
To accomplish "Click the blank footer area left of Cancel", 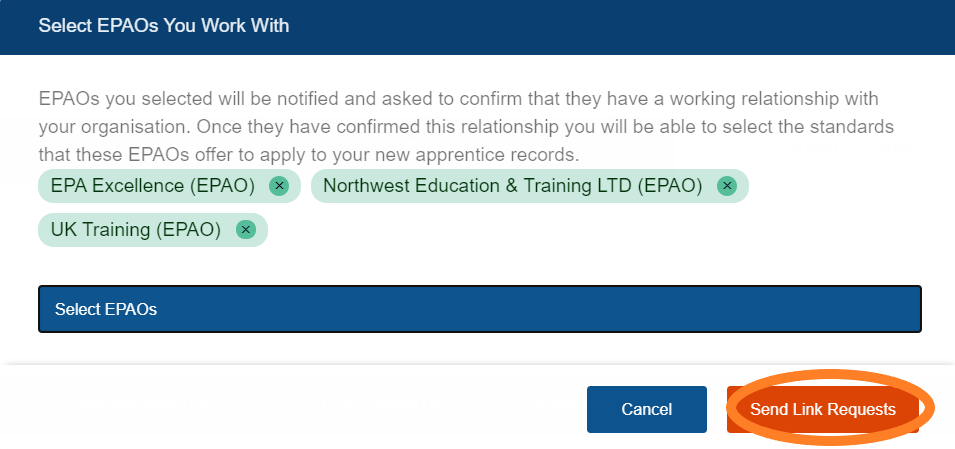I will click(x=300, y=409).
